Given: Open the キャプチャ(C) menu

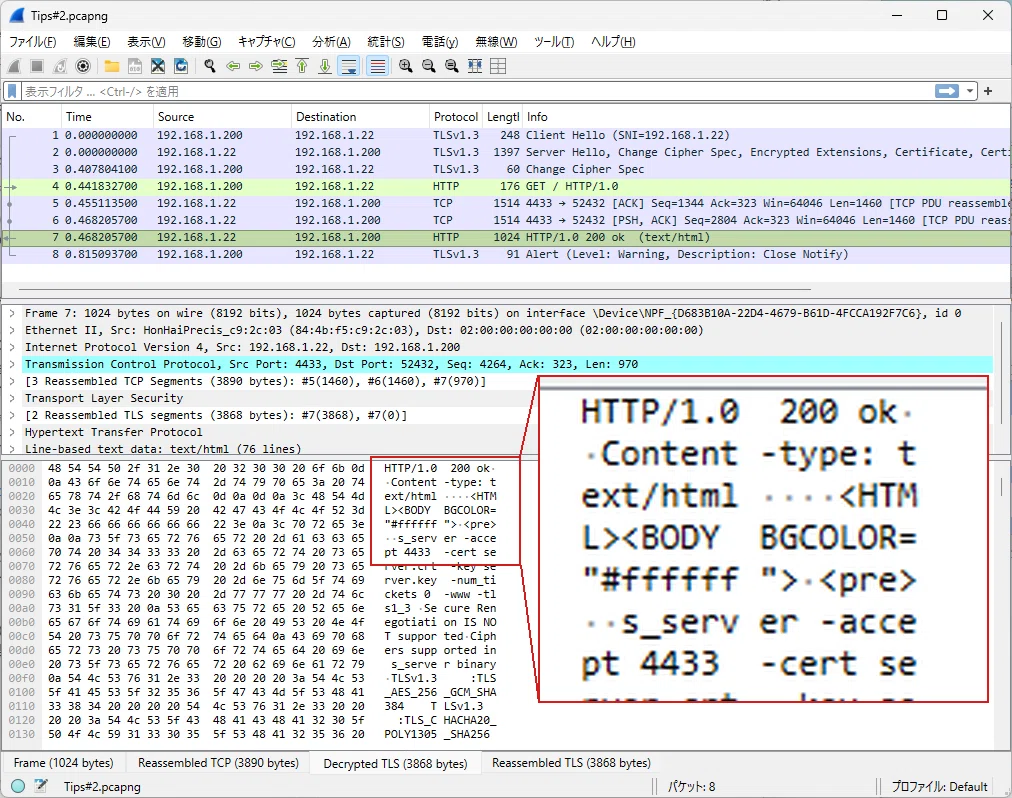Looking at the screenshot, I should pos(267,42).
